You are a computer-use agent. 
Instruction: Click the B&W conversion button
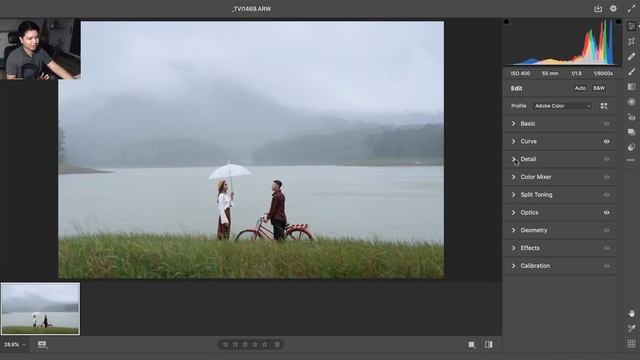(x=599, y=88)
